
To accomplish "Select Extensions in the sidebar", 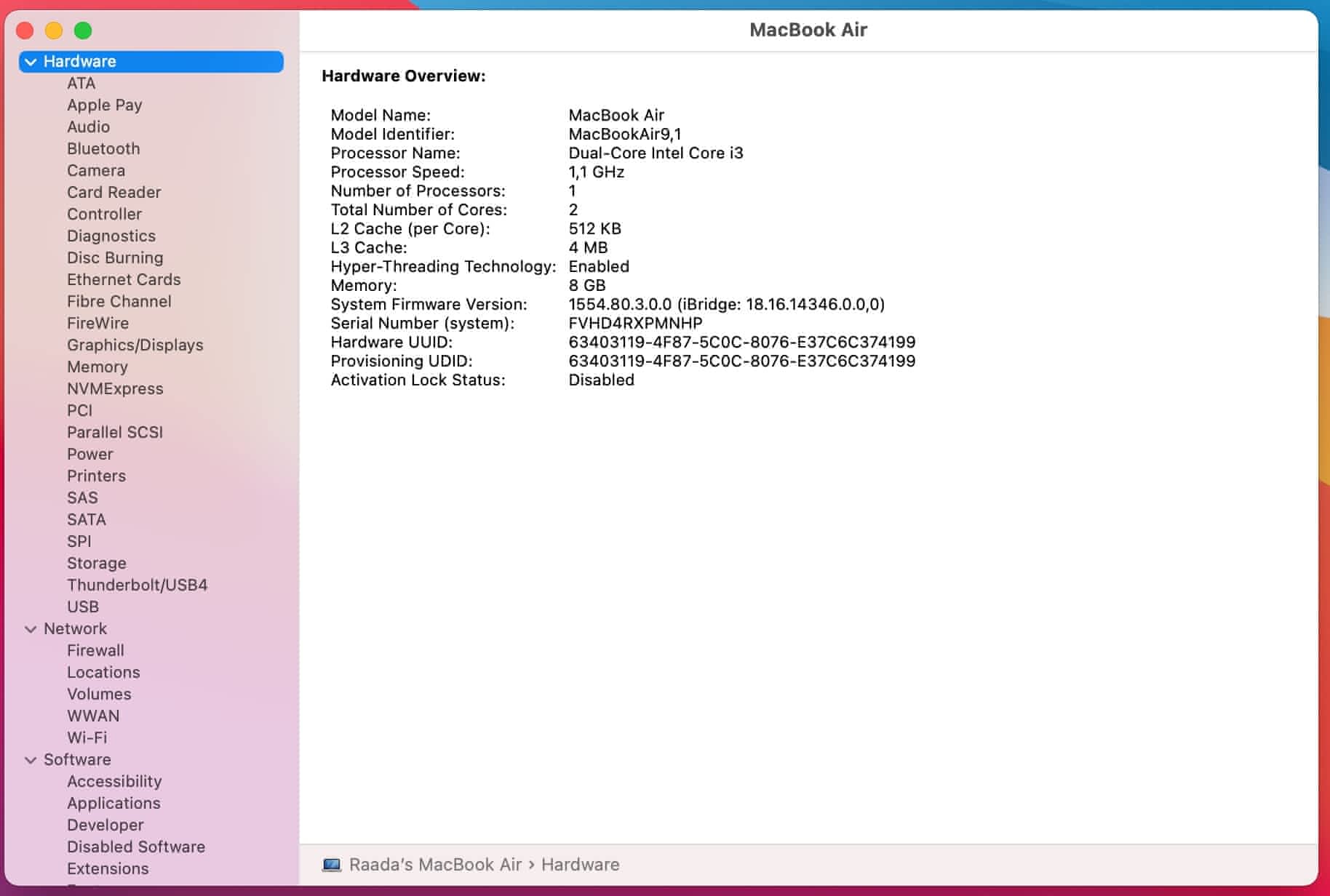I will pyautogui.click(x=108, y=869).
